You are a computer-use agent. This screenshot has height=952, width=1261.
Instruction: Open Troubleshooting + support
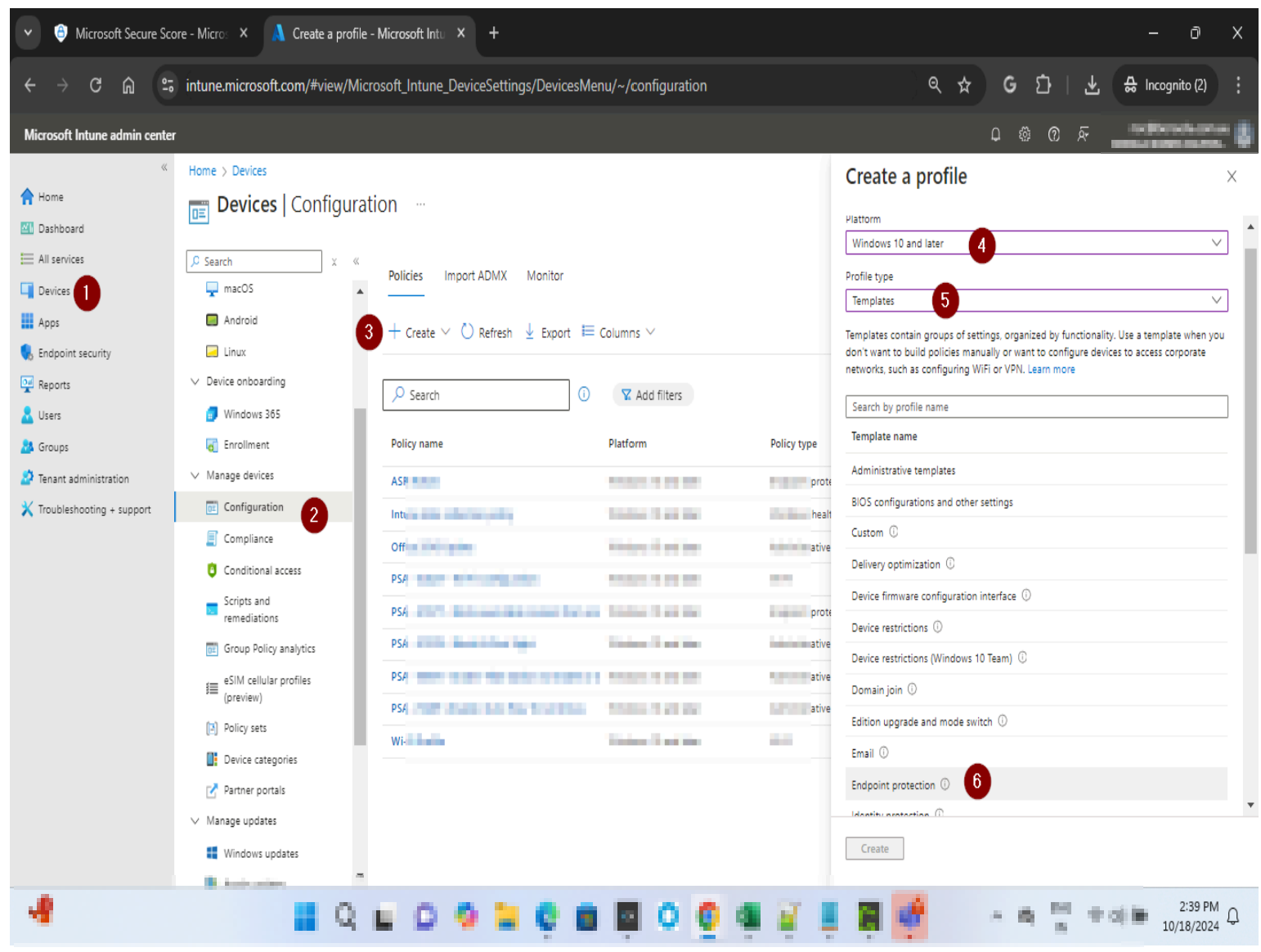click(x=86, y=510)
